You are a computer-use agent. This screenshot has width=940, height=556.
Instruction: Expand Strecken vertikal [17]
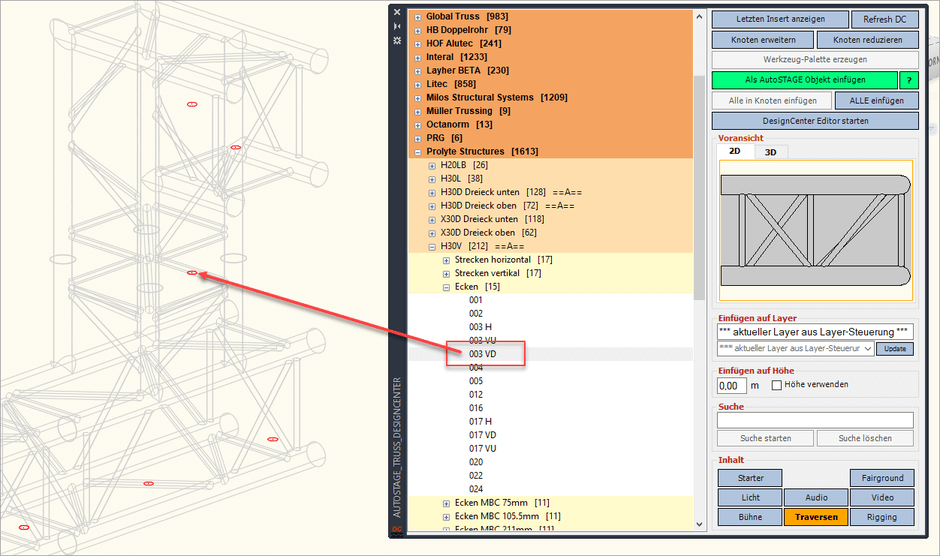coord(446,274)
